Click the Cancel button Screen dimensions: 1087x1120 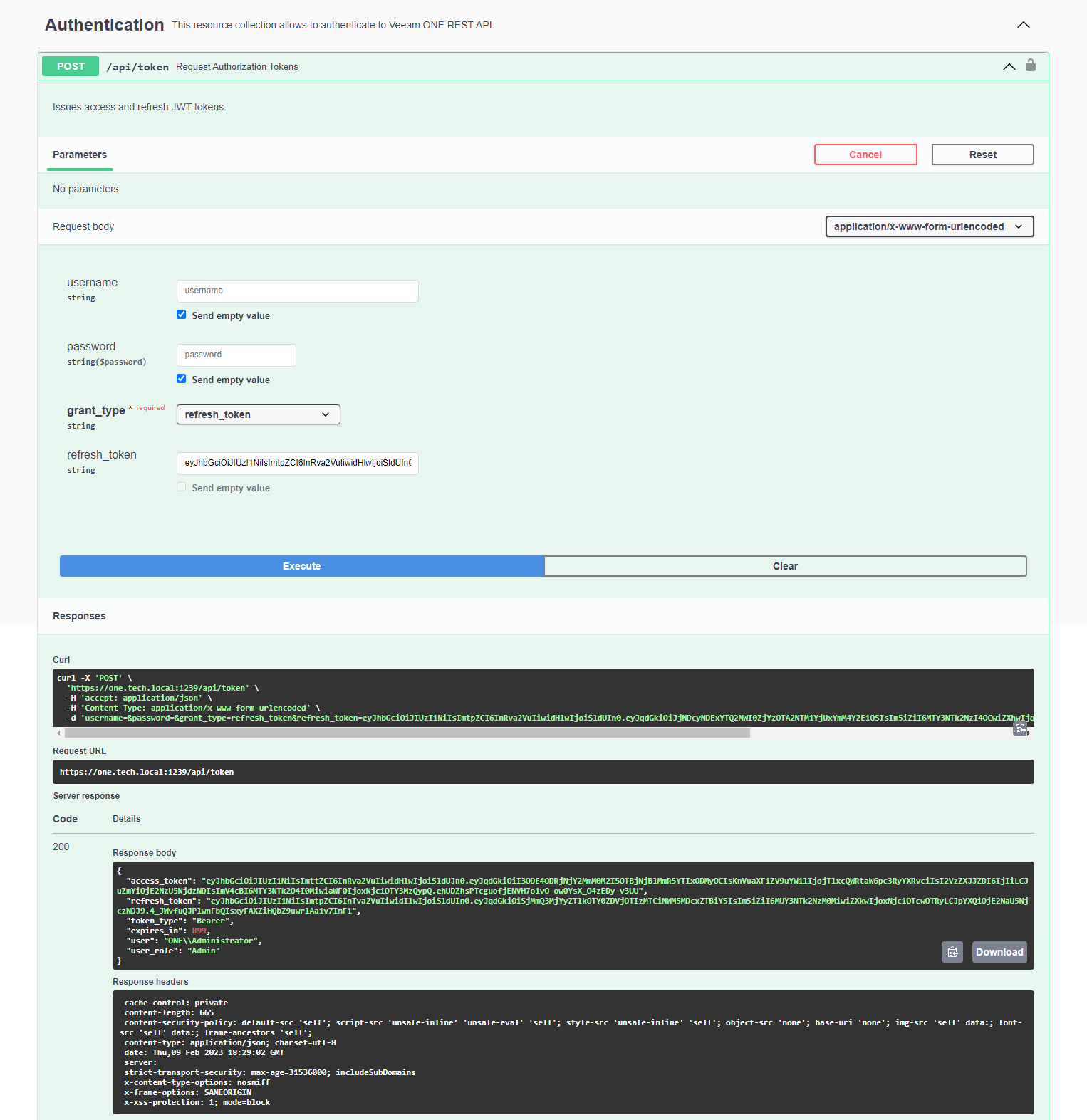(865, 155)
